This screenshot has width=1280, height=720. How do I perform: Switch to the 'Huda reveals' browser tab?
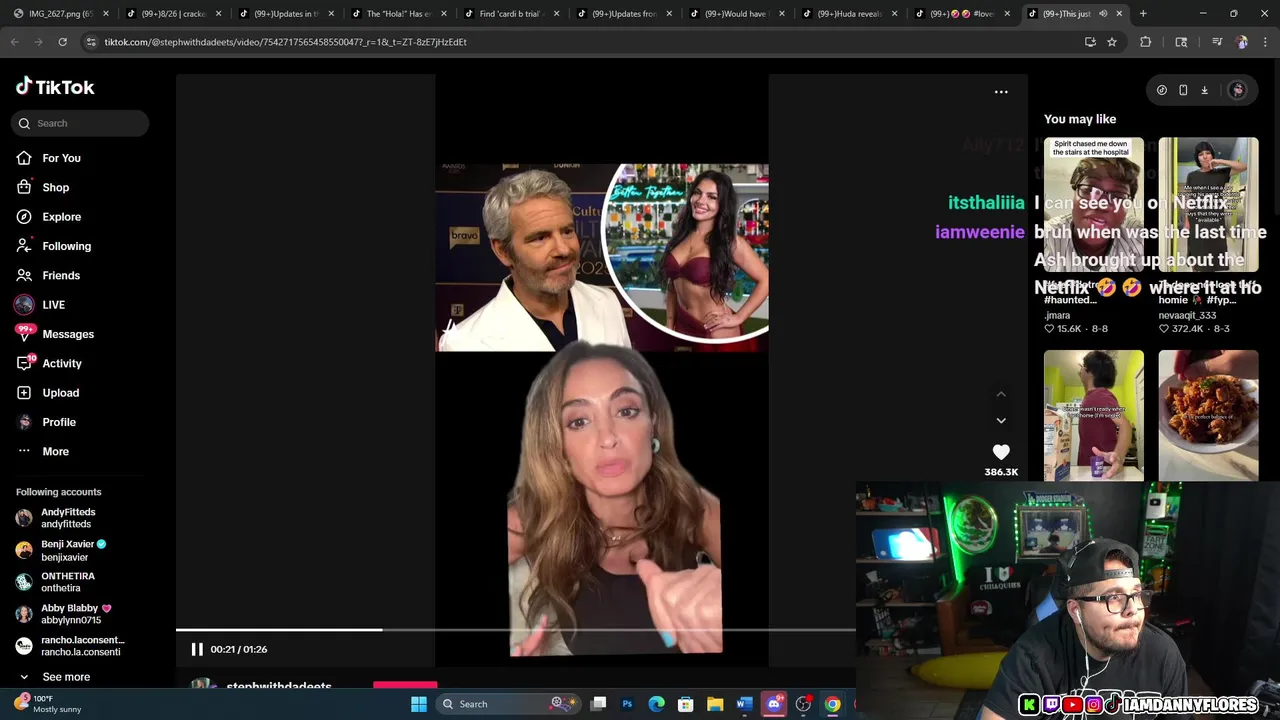point(848,14)
